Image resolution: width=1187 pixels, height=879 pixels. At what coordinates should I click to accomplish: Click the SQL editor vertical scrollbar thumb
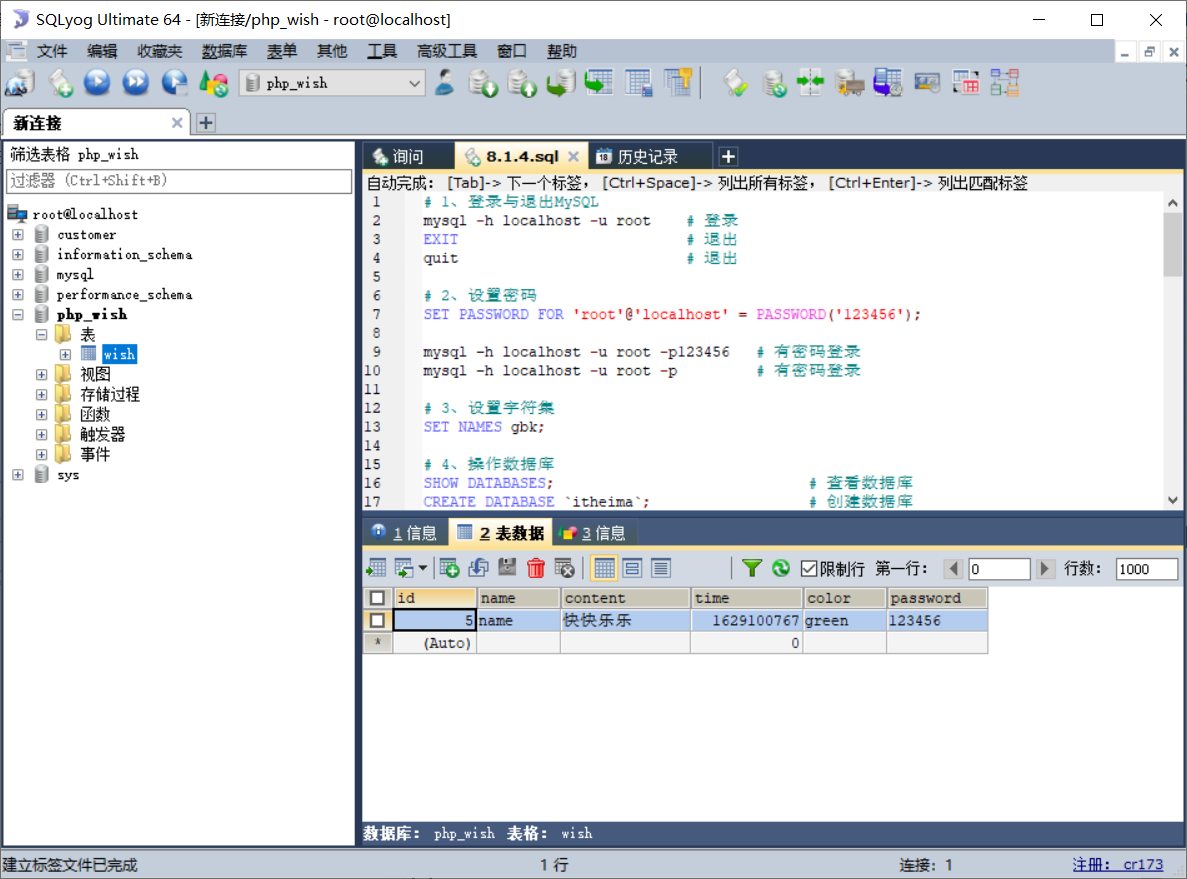click(x=1173, y=244)
